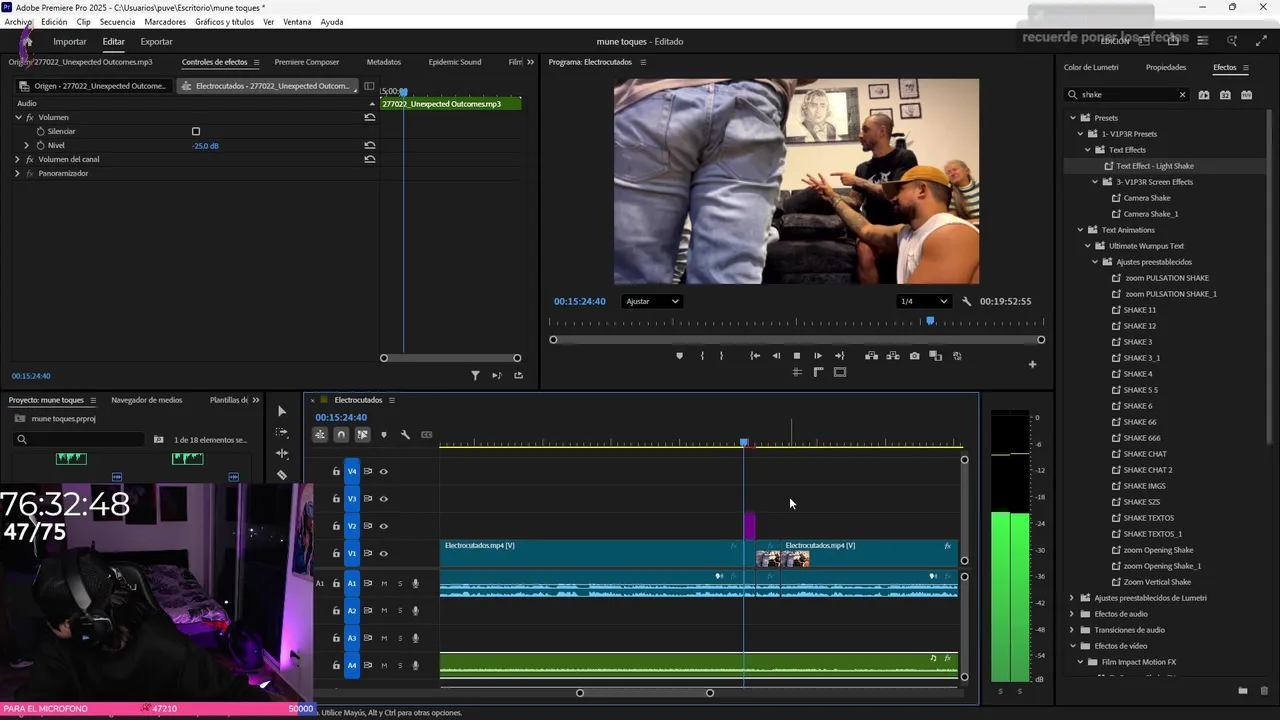Viewport: 1280px width, 720px height.
Task: Go to In point in Program monitor
Action: coord(755,356)
